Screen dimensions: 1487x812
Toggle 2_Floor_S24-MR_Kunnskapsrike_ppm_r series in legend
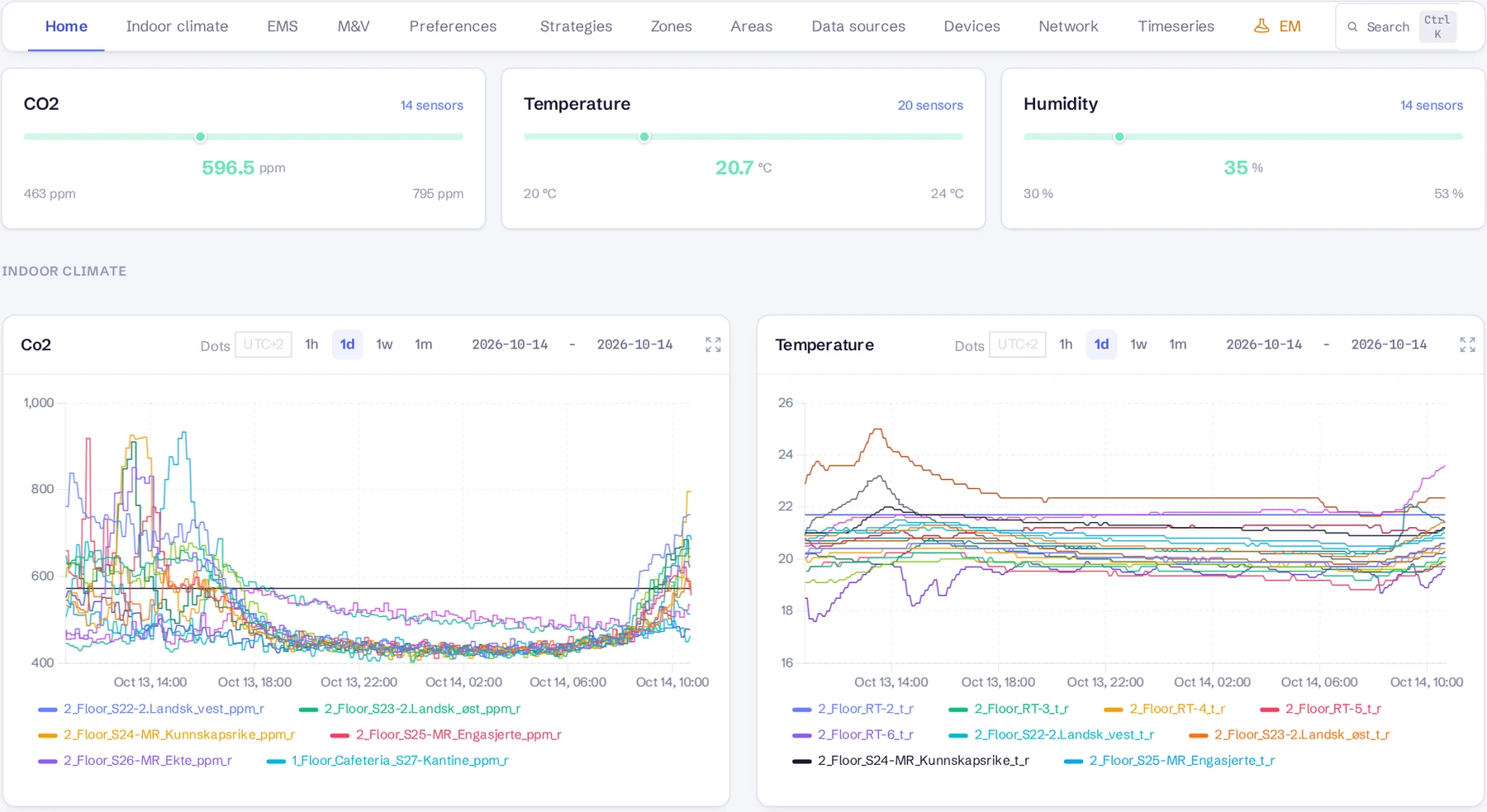166,734
